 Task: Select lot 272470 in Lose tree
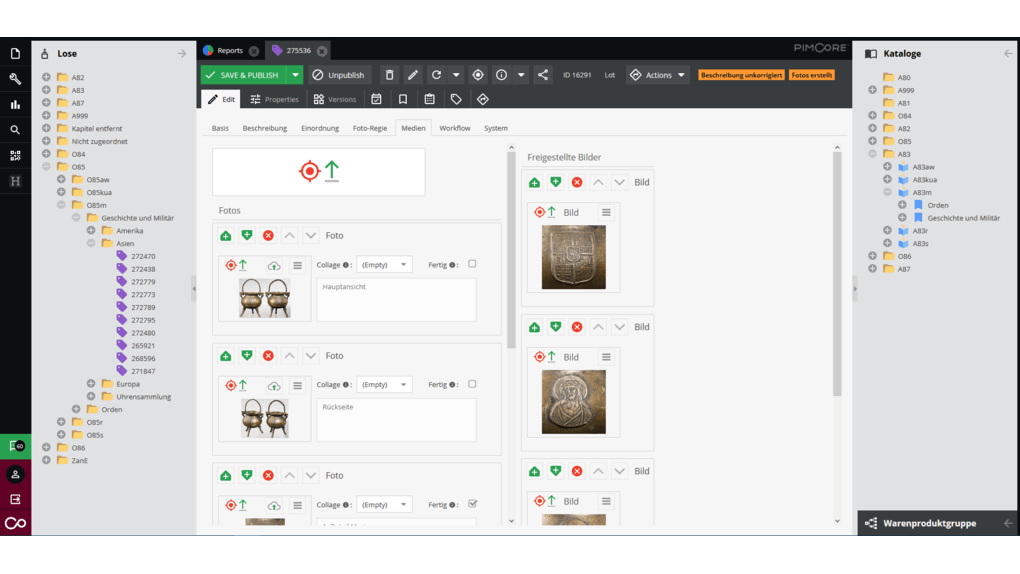click(143, 256)
